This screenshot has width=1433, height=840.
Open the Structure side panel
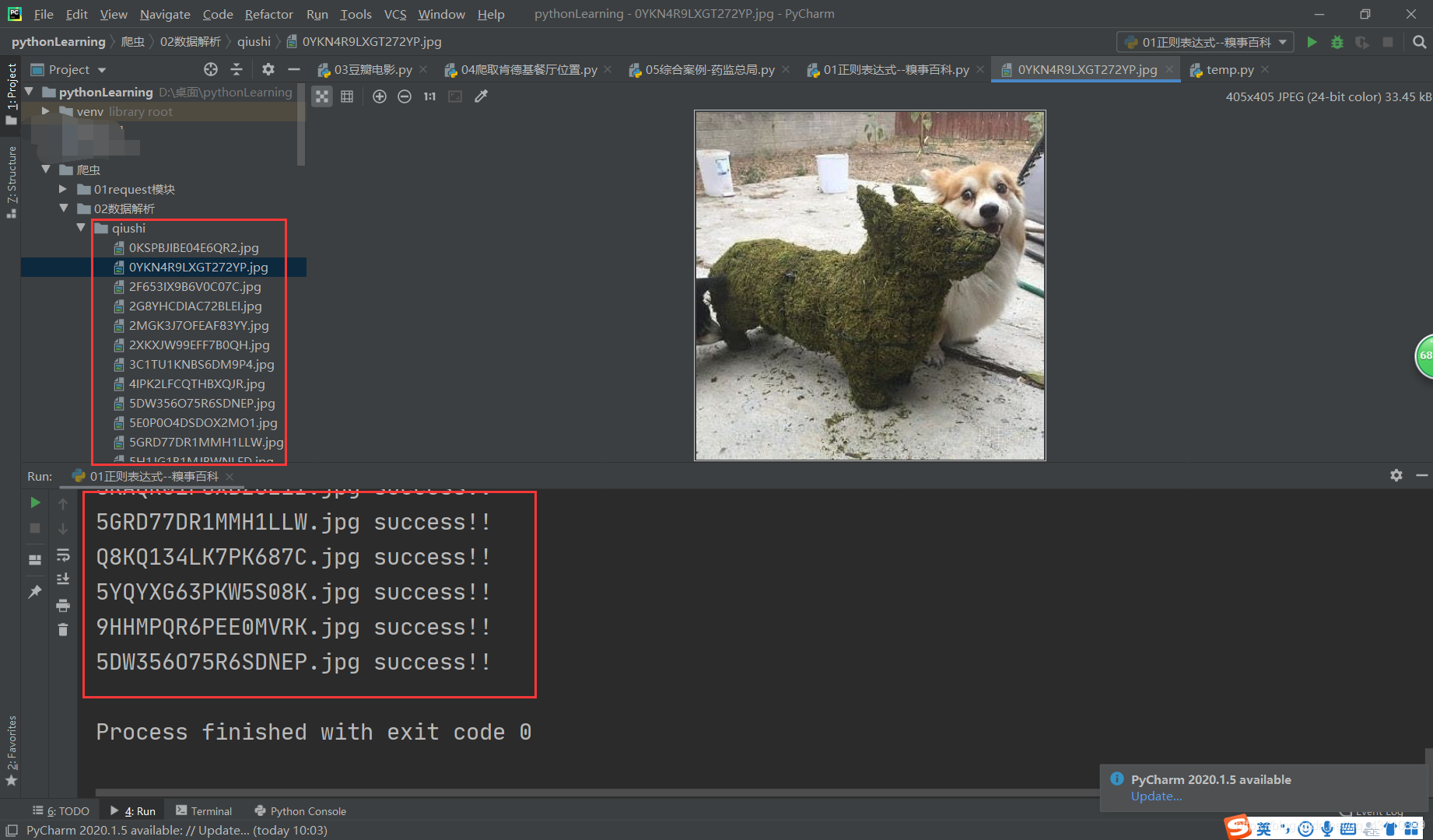(11, 181)
